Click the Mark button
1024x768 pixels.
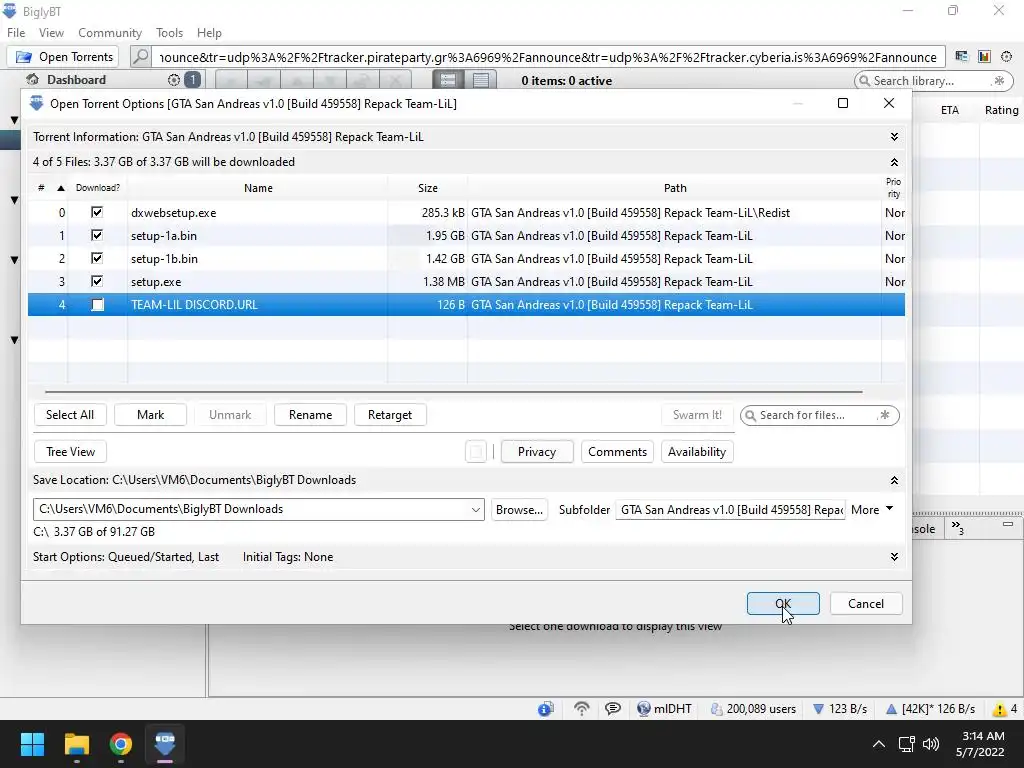click(150, 415)
